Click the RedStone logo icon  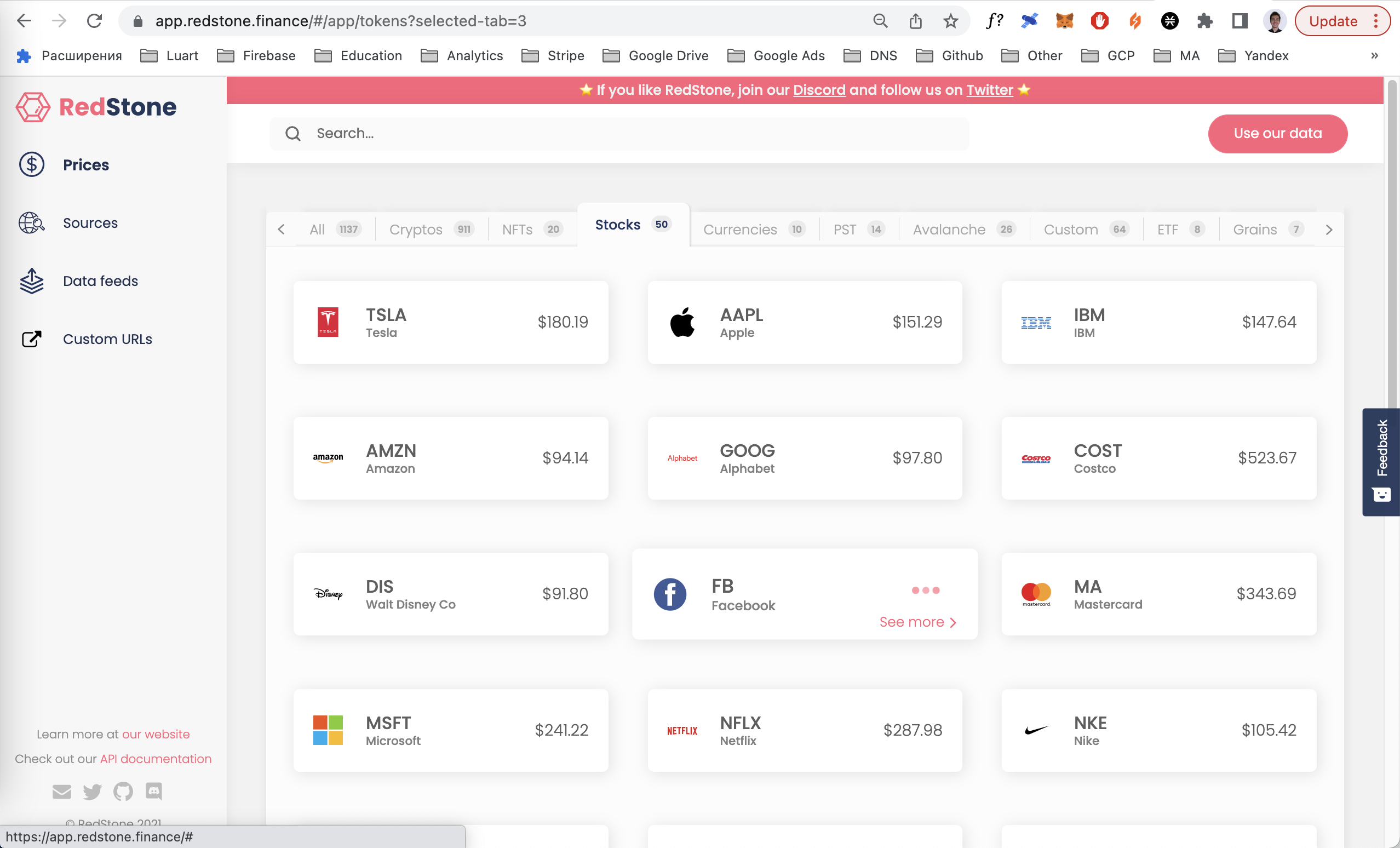32,107
